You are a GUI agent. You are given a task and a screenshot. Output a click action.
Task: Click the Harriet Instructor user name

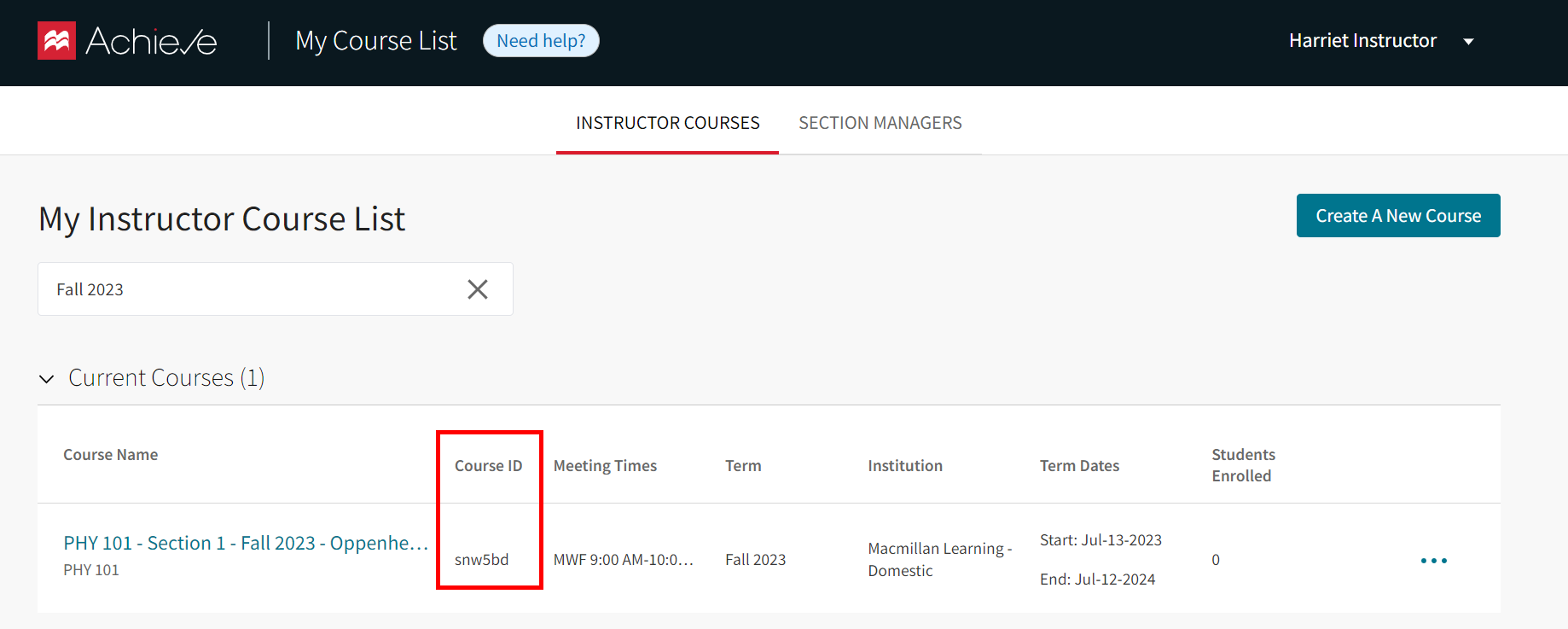1362,41
